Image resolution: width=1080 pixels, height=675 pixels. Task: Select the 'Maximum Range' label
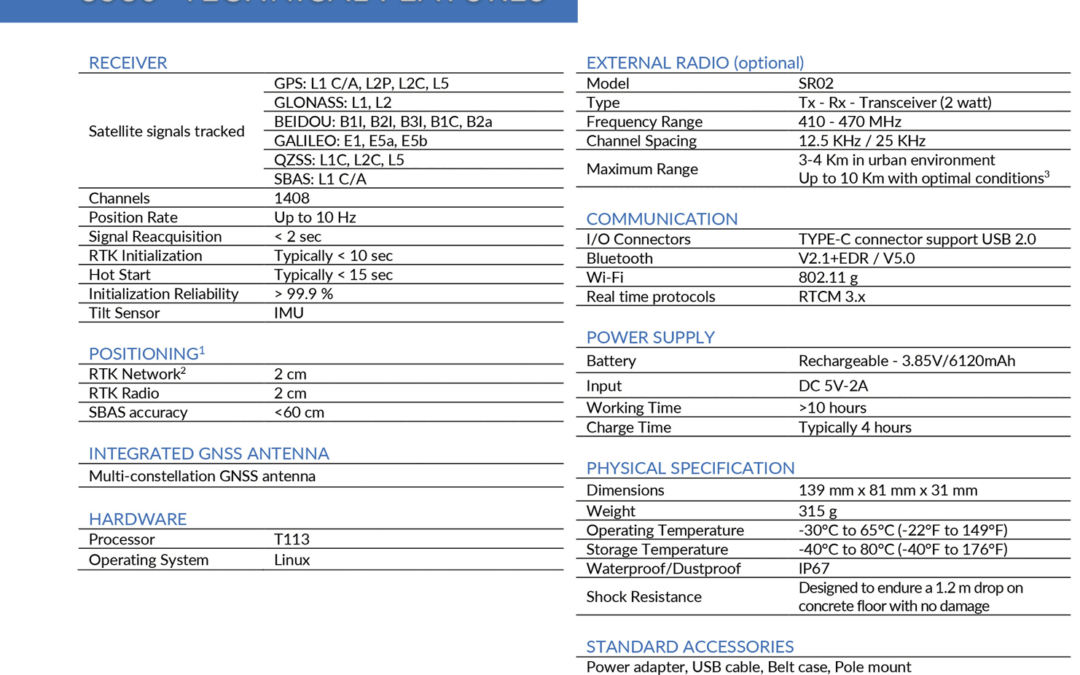pos(642,169)
